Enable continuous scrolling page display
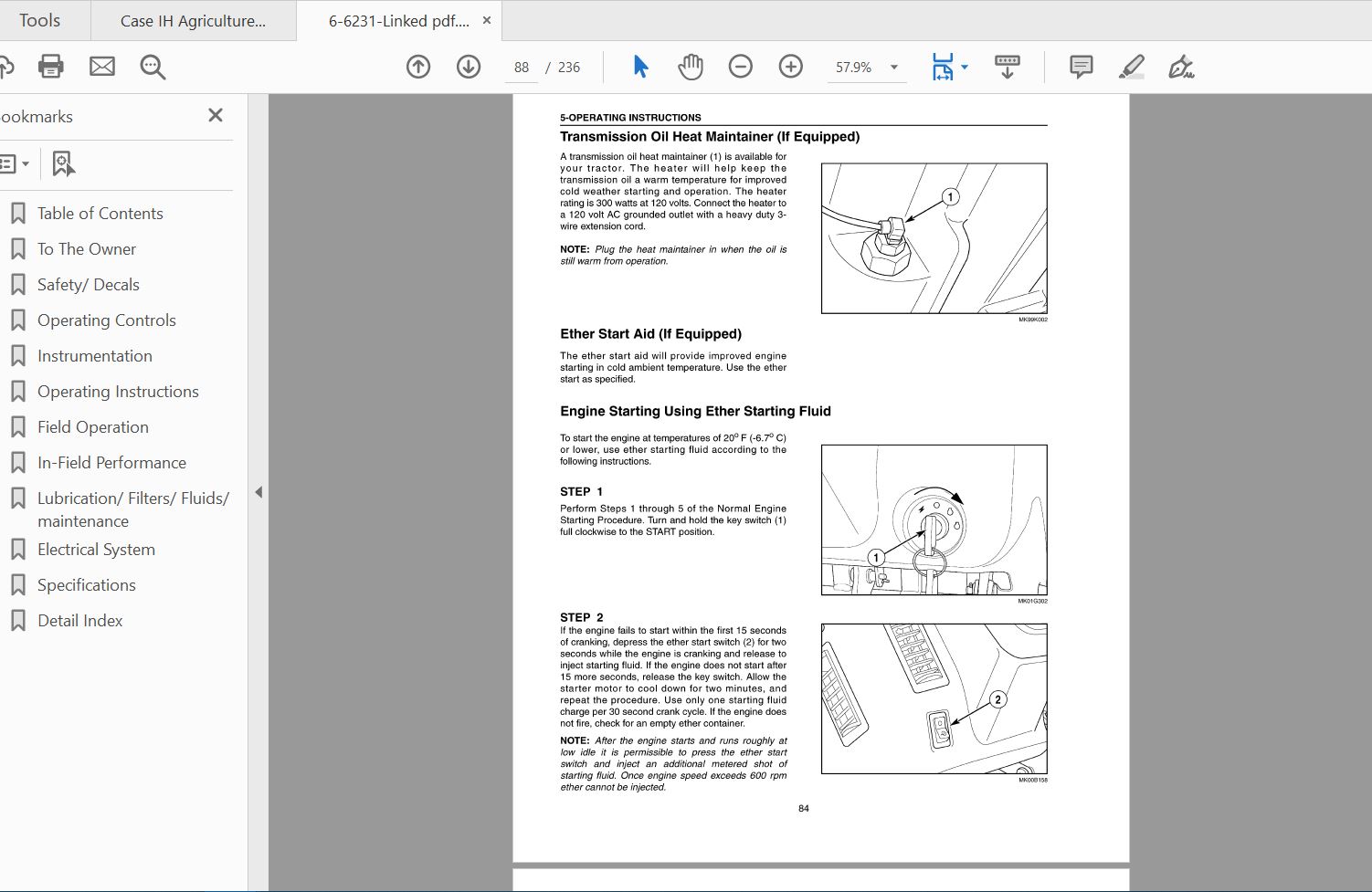This screenshot has height=892, width=1372. click(x=1006, y=66)
